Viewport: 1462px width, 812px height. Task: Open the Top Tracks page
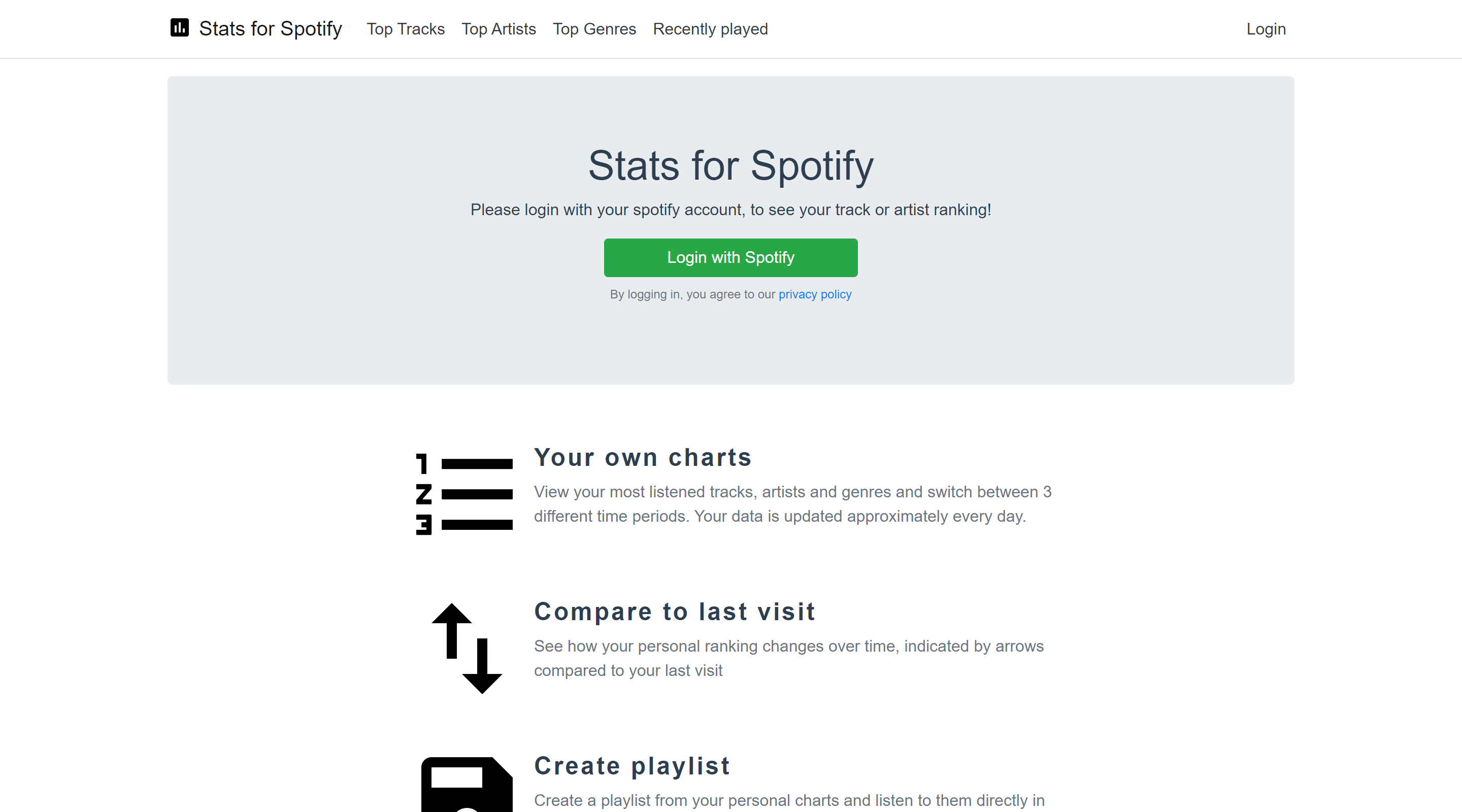click(x=405, y=29)
